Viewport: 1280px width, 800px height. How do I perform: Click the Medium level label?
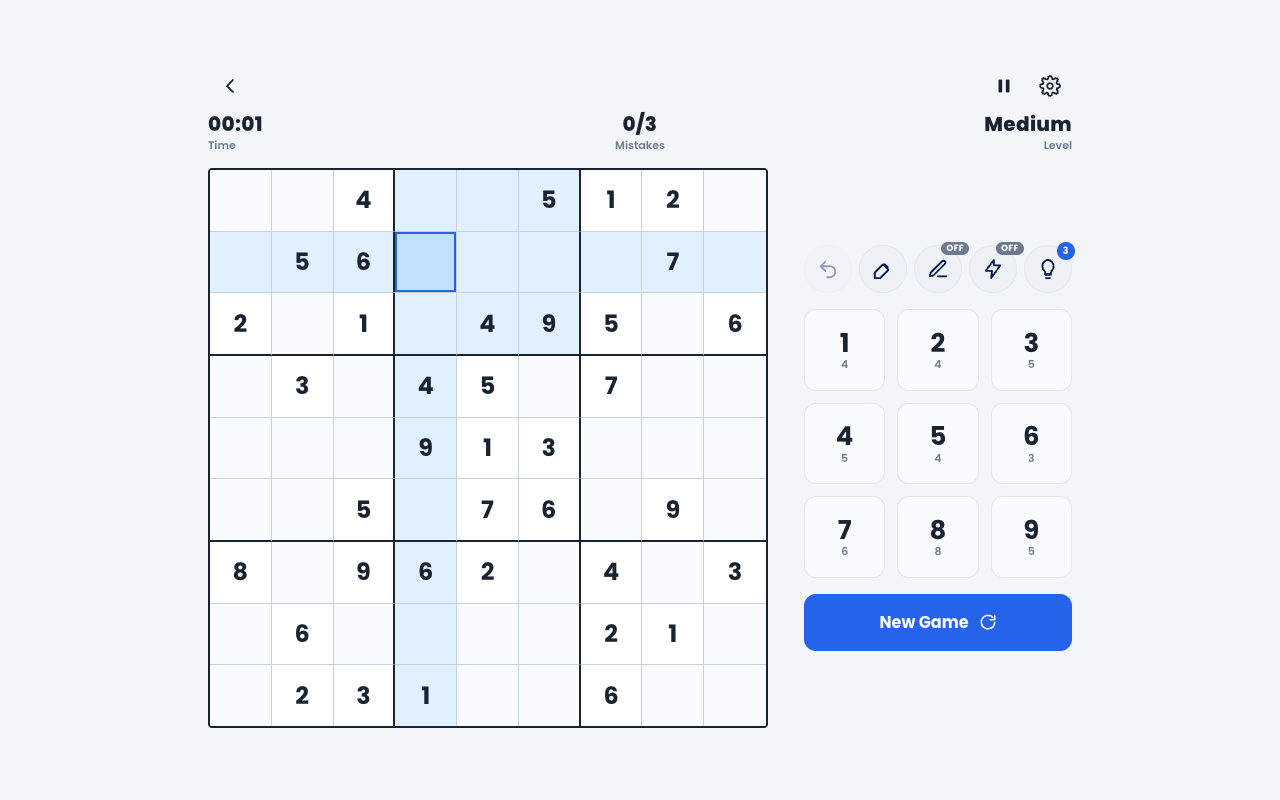[1027, 124]
